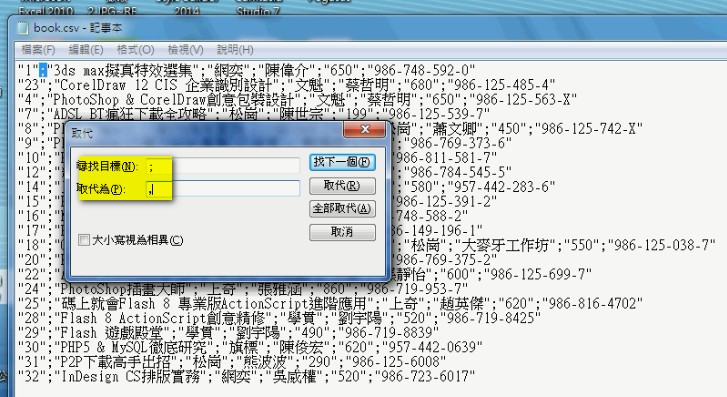Click the text "957-442-283-6" in the line starting "14"
The height and width of the screenshot is (397, 727).
502,187
